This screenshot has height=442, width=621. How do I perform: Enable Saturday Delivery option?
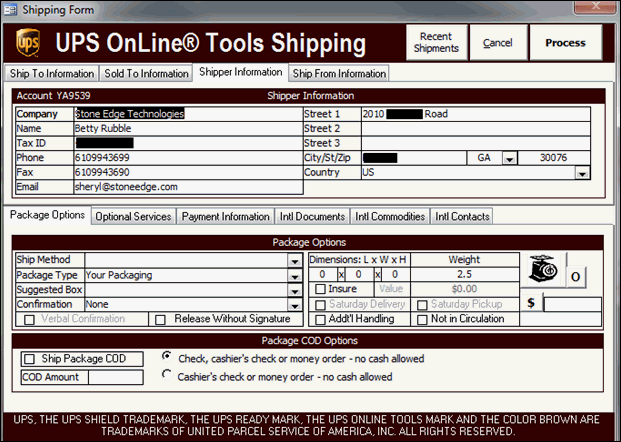point(320,305)
